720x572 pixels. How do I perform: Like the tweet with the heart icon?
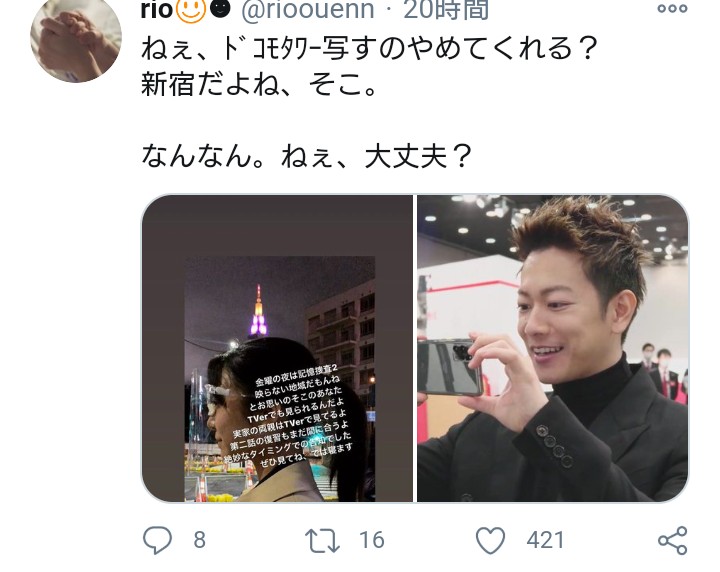point(490,540)
